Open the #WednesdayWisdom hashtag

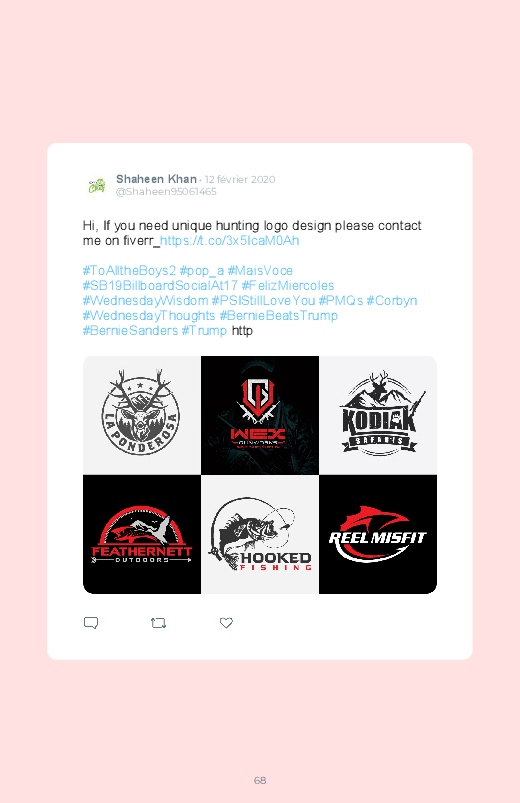(145, 301)
